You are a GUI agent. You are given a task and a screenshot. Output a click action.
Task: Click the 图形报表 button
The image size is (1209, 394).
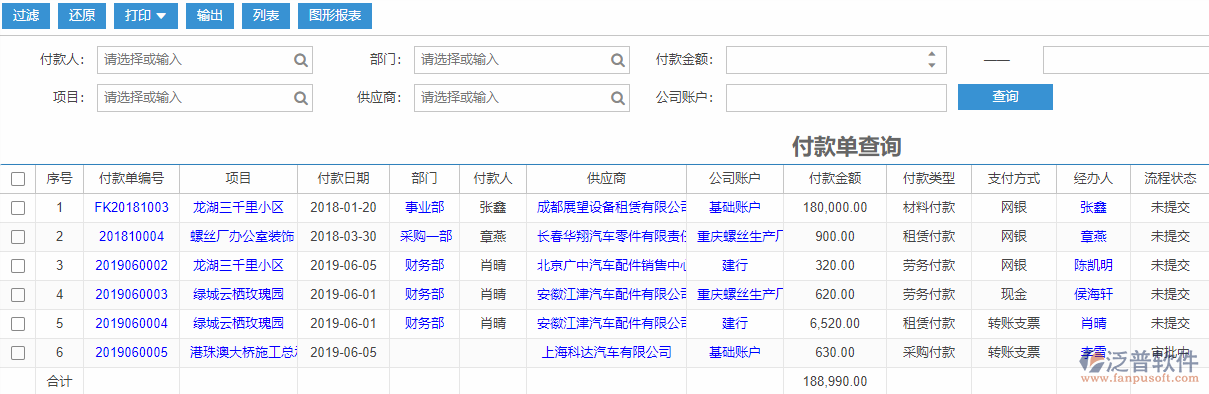click(335, 16)
